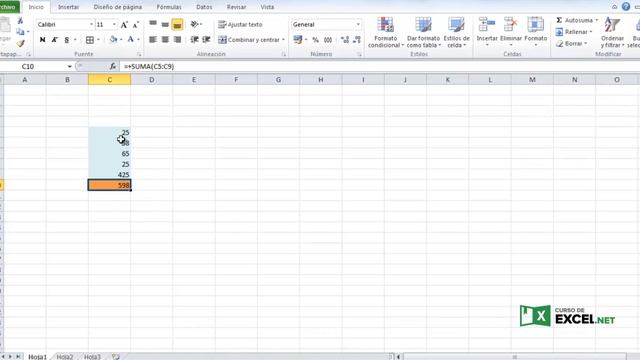Open the Vista ribbon tab
The height and width of the screenshot is (360, 640).
coord(267,7)
